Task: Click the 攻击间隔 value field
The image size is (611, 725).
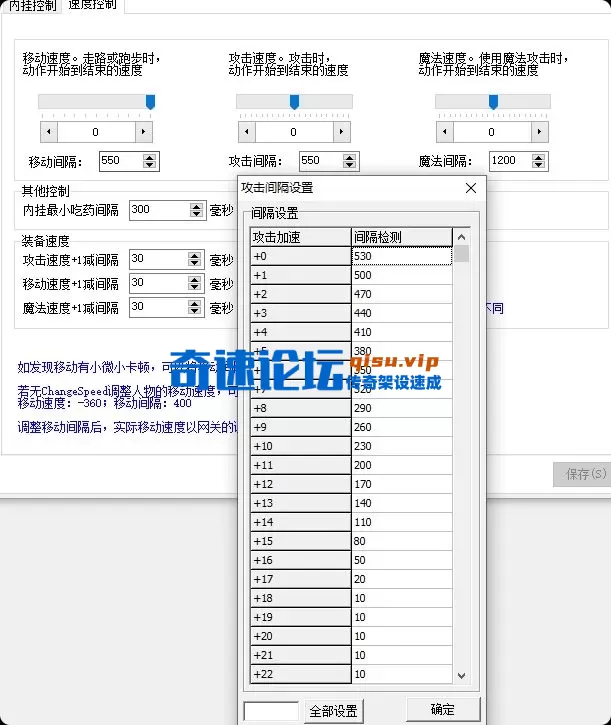Action: click(x=321, y=161)
